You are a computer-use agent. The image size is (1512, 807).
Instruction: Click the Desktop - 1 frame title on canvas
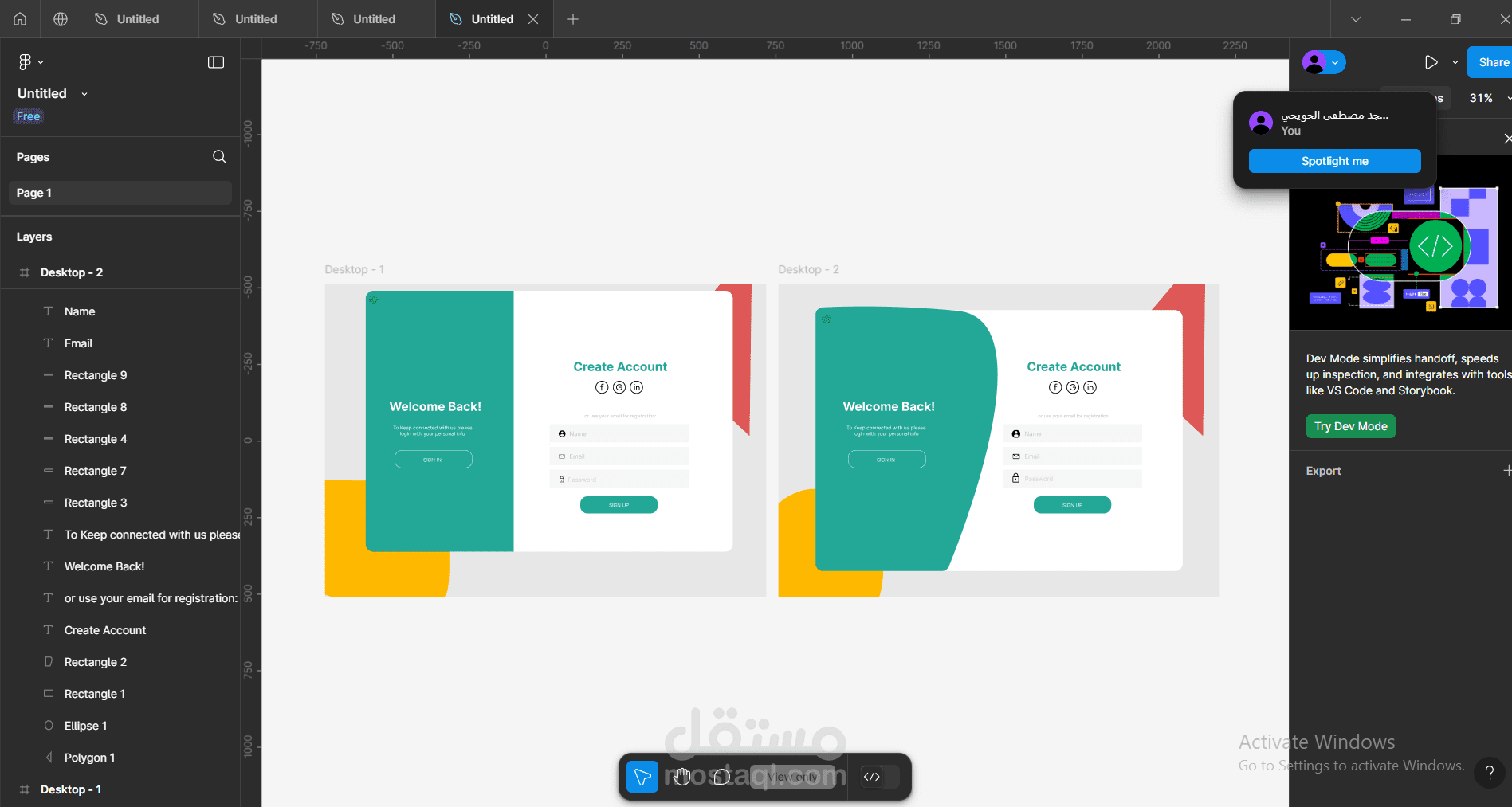click(355, 270)
